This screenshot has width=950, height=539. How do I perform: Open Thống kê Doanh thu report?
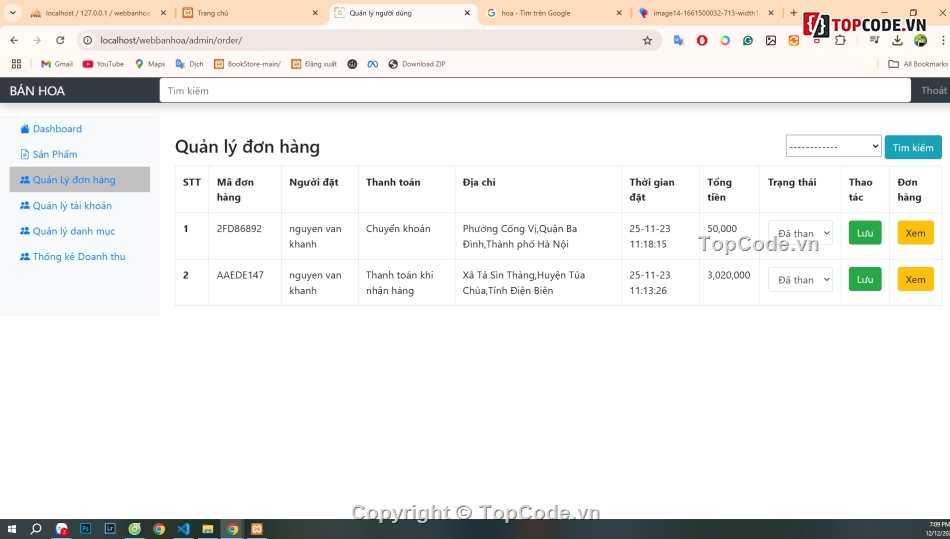coord(78,257)
